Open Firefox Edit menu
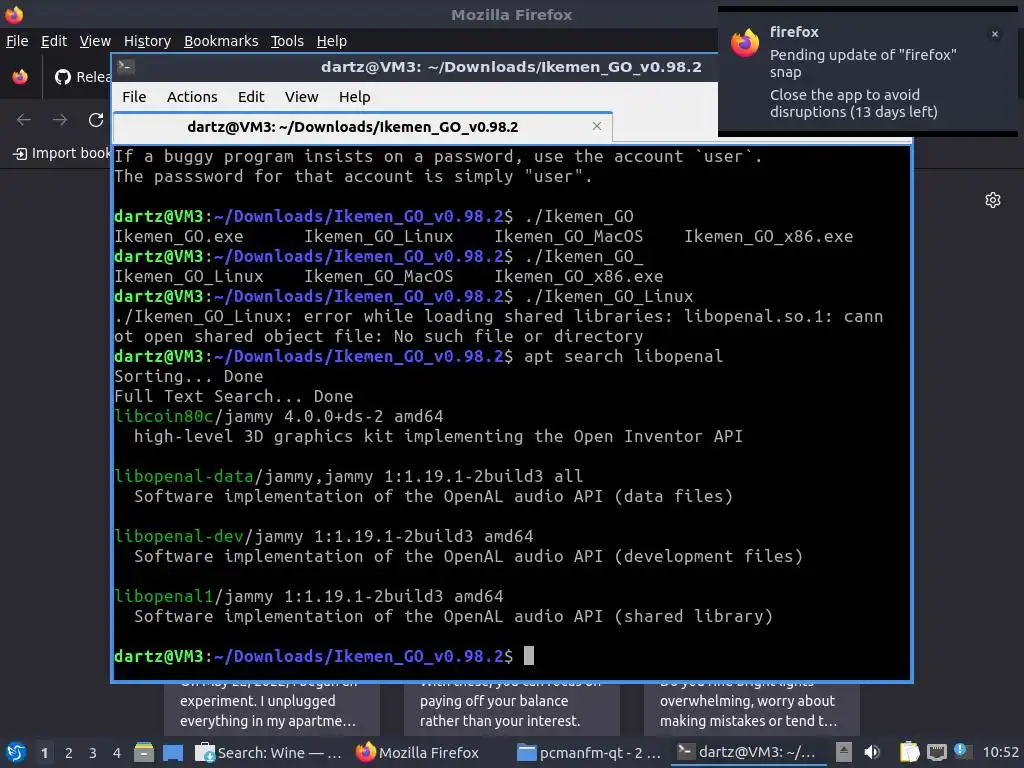1024x768 pixels. tap(54, 41)
